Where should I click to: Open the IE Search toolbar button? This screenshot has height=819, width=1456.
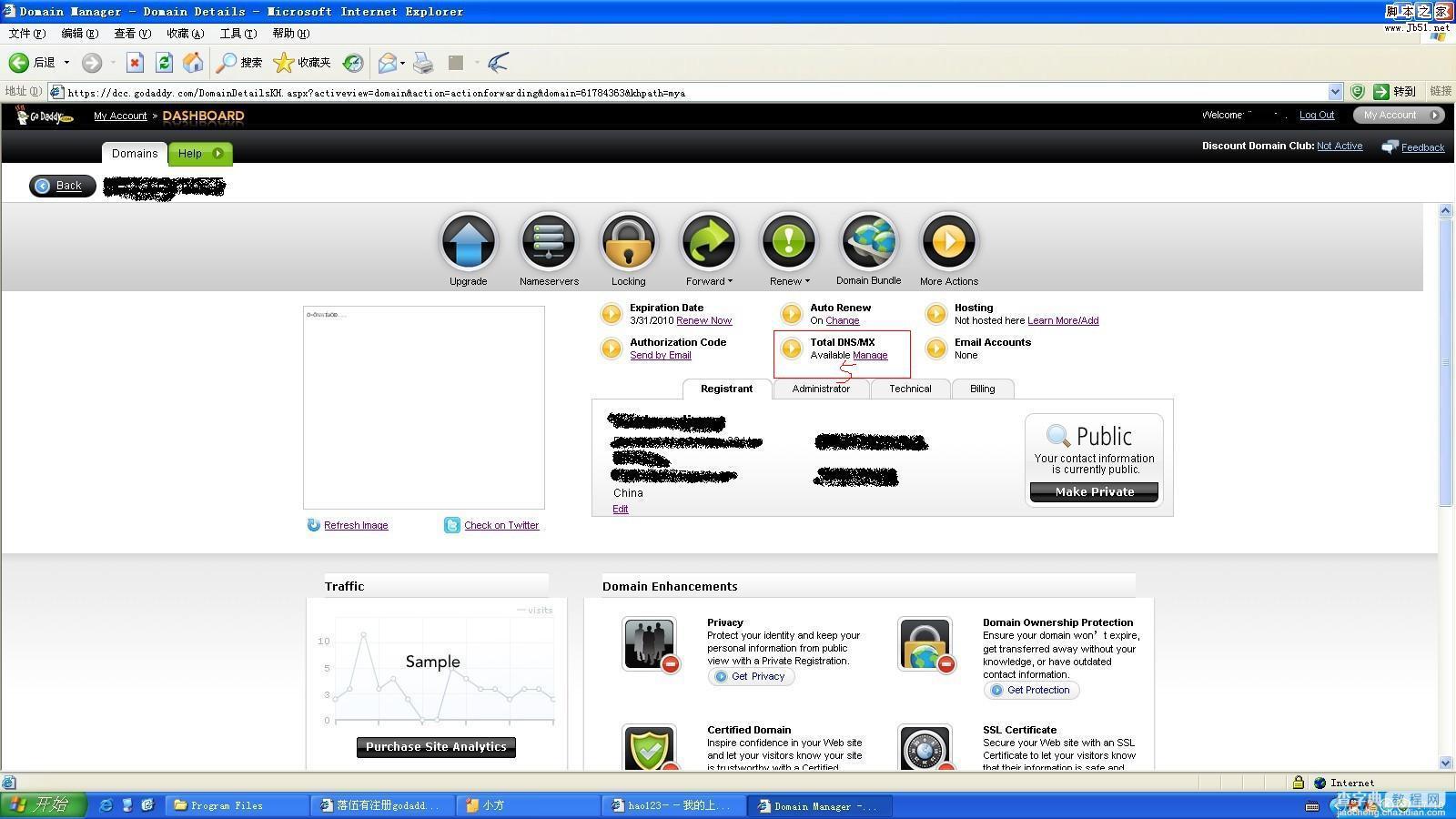[x=239, y=63]
